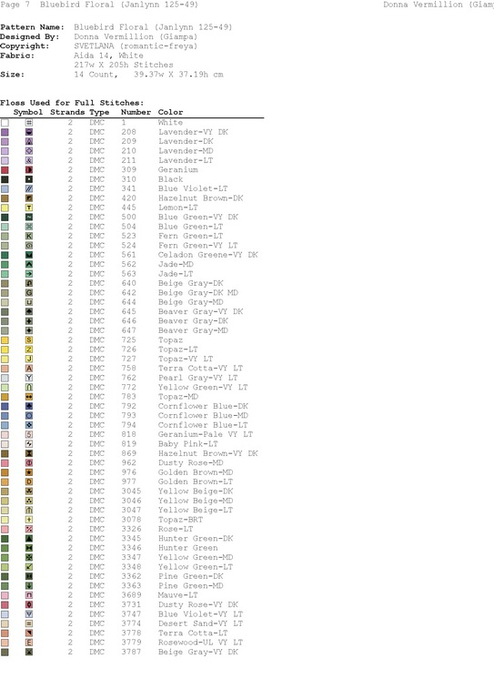The image size is (494, 699).
Task: Select the V symbol for DMC 3747
Action: click(x=29, y=614)
